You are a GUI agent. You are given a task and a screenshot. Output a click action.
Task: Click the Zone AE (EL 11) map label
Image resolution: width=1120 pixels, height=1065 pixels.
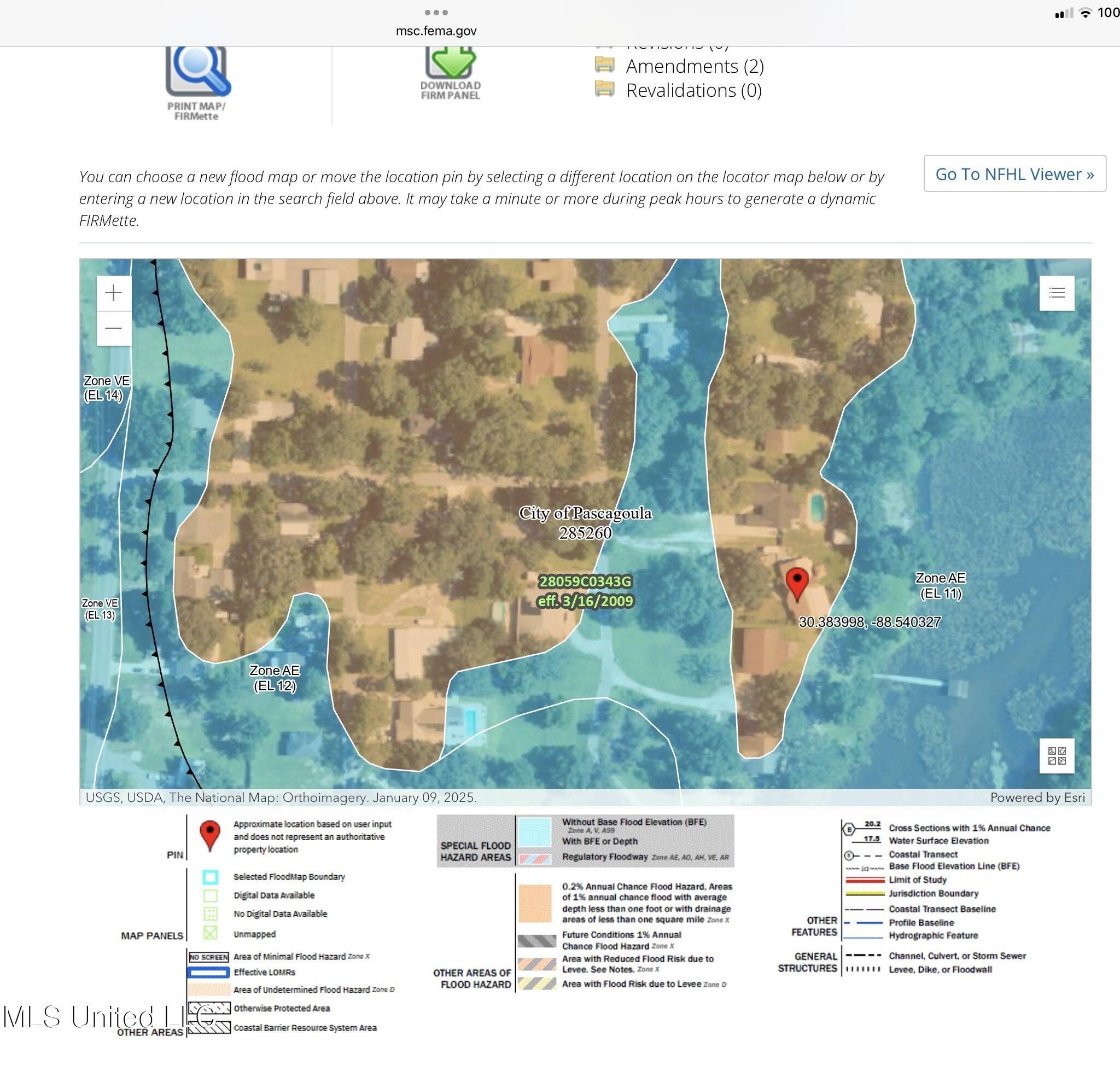940,585
